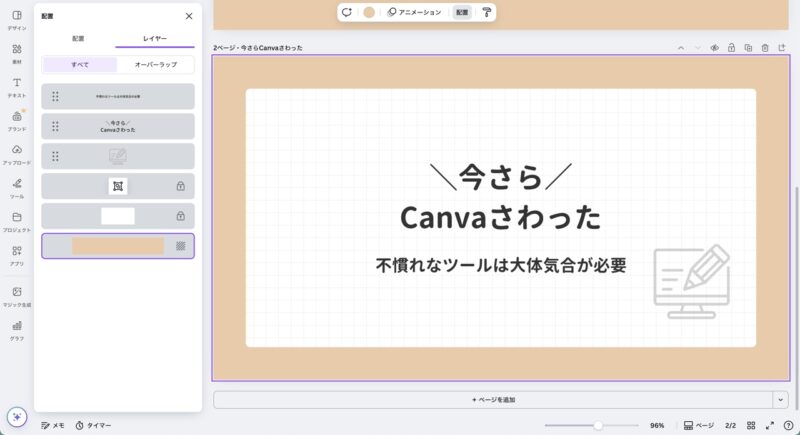Unlock the grid frame layer
The height and width of the screenshot is (435, 800).
point(181,186)
